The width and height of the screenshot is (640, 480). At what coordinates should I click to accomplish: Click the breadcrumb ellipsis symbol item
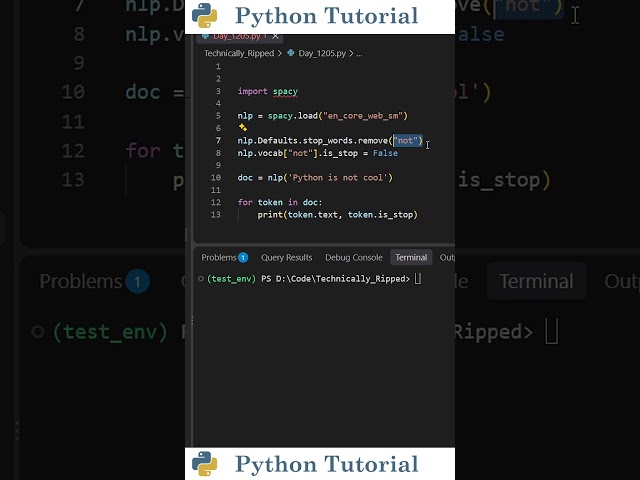click(x=359, y=53)
